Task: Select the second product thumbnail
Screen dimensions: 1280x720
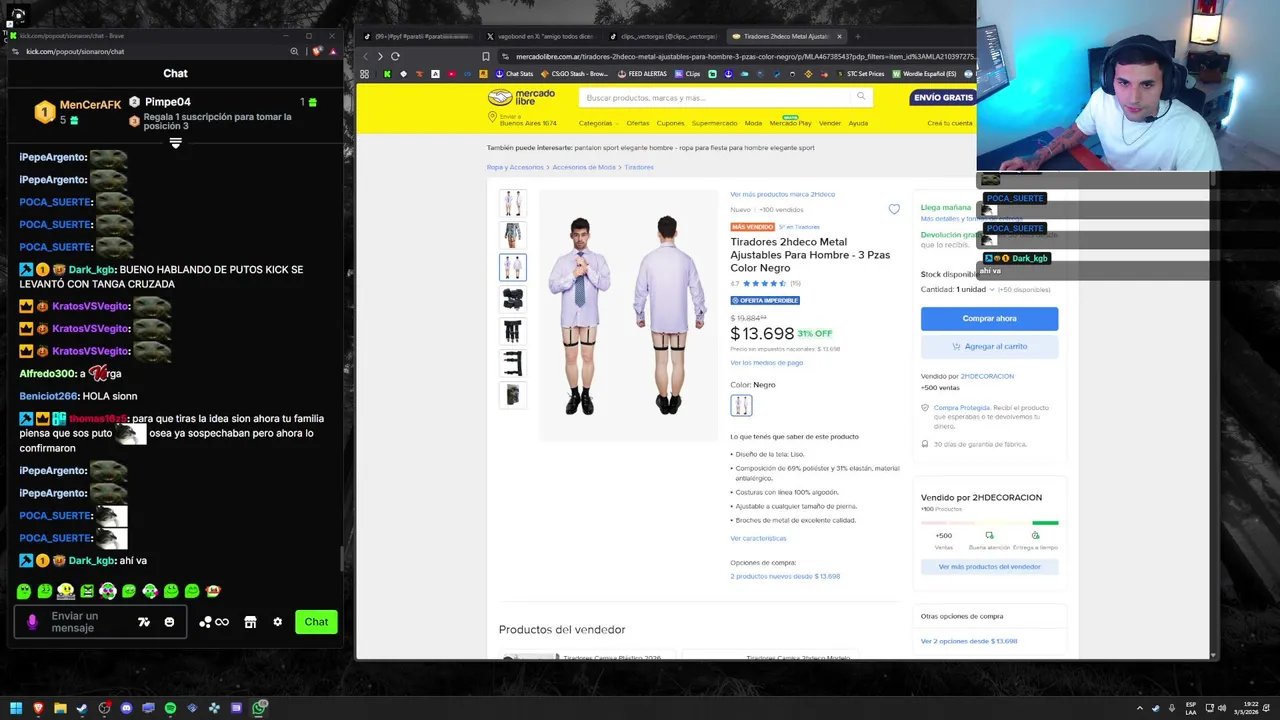Action: pos(512,235)
